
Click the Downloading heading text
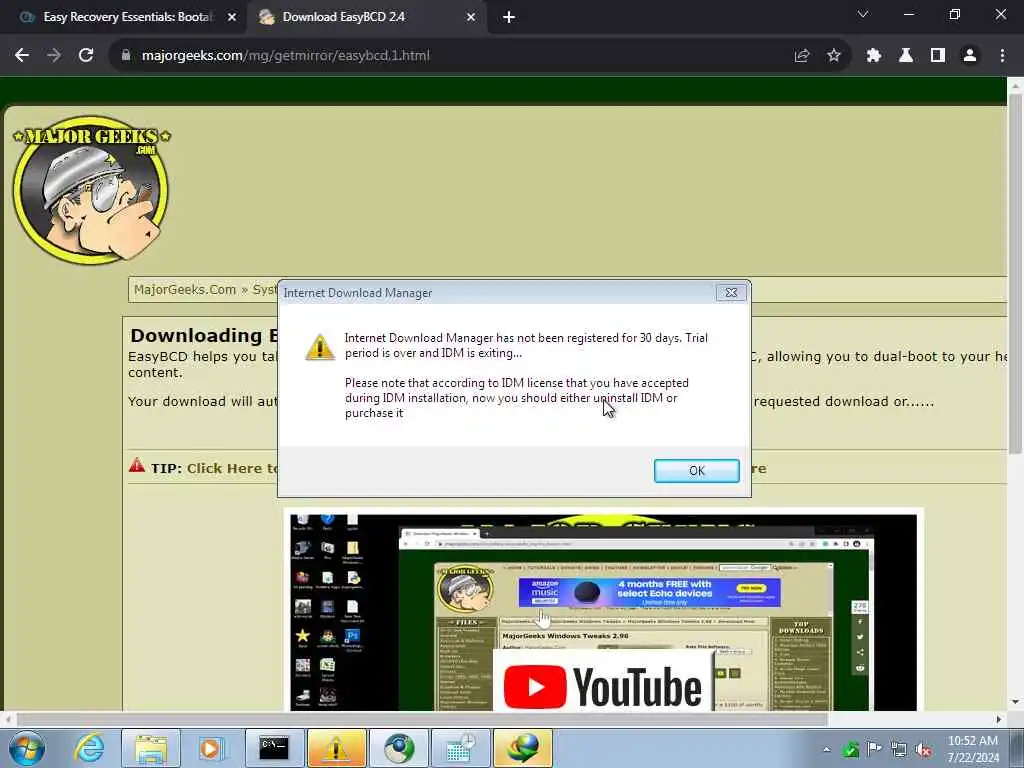pyautogui.click(x=202, y=335)
